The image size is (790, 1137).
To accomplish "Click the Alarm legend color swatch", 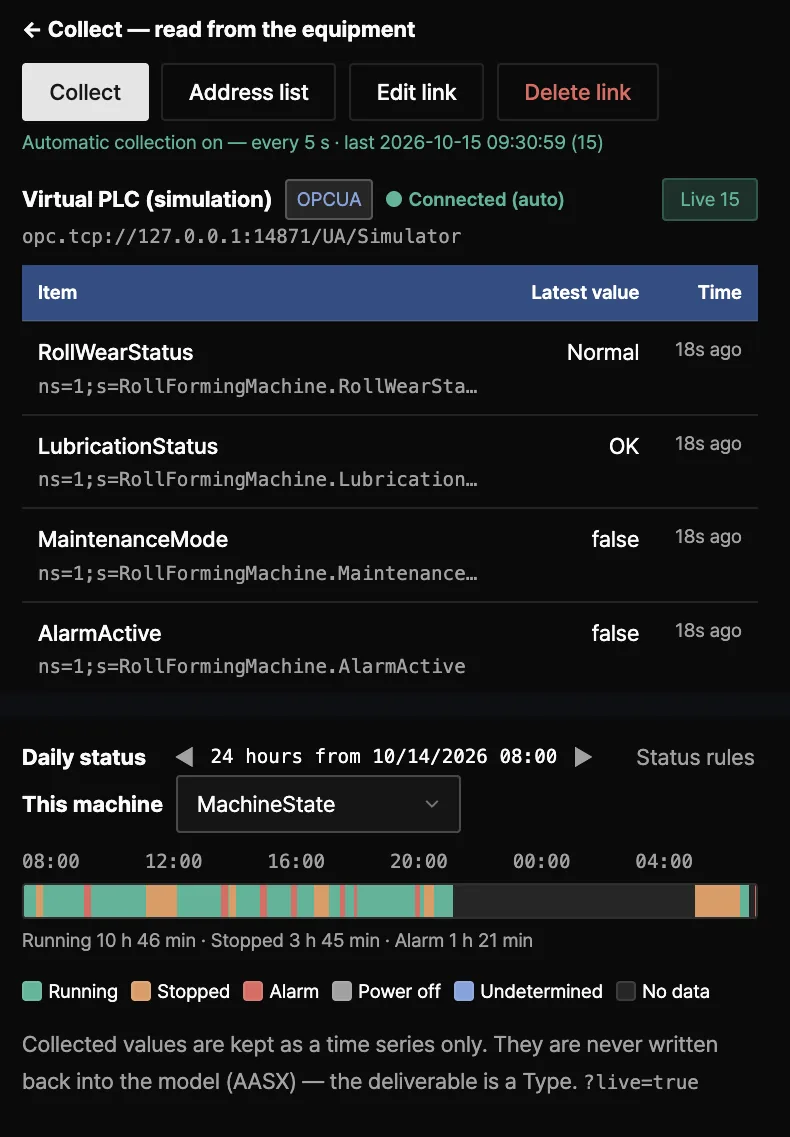I will tap(252, 991).
